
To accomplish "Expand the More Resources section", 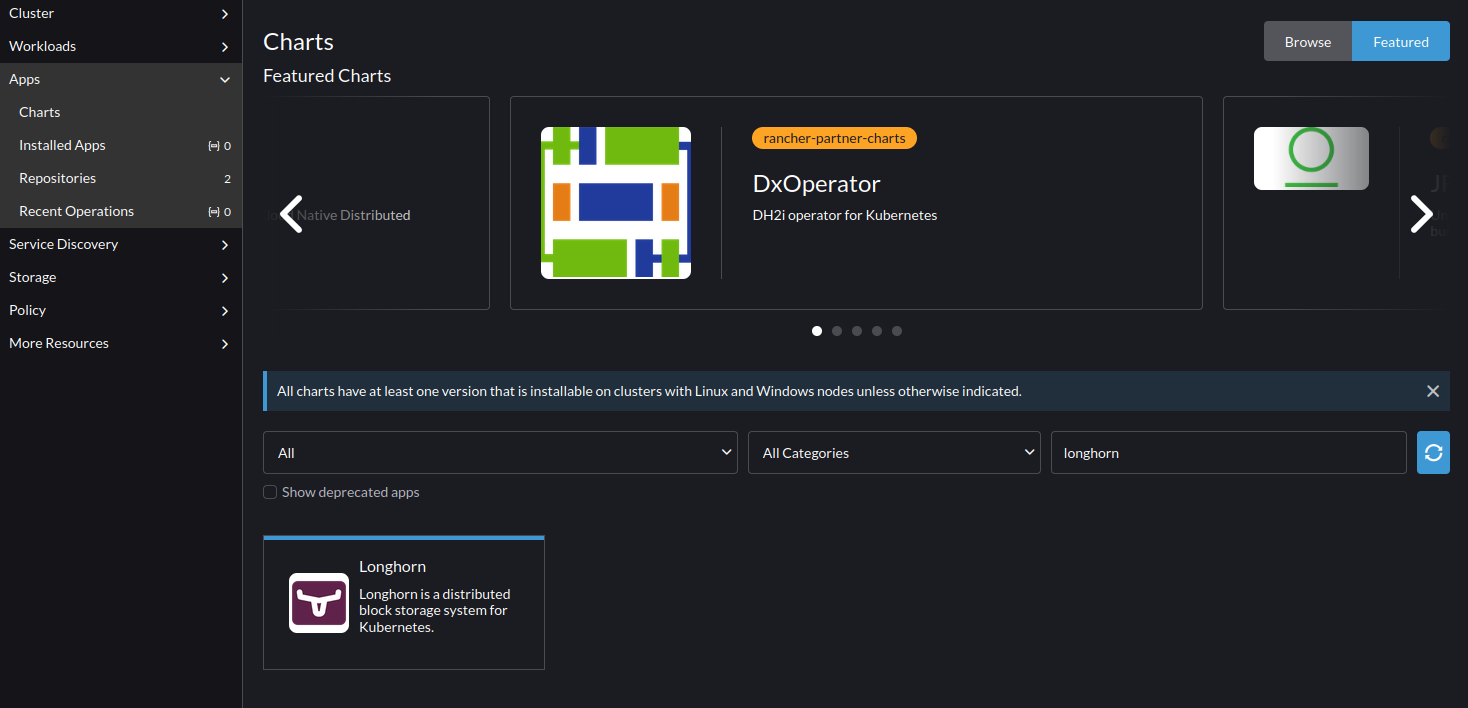I will [121, 344].
